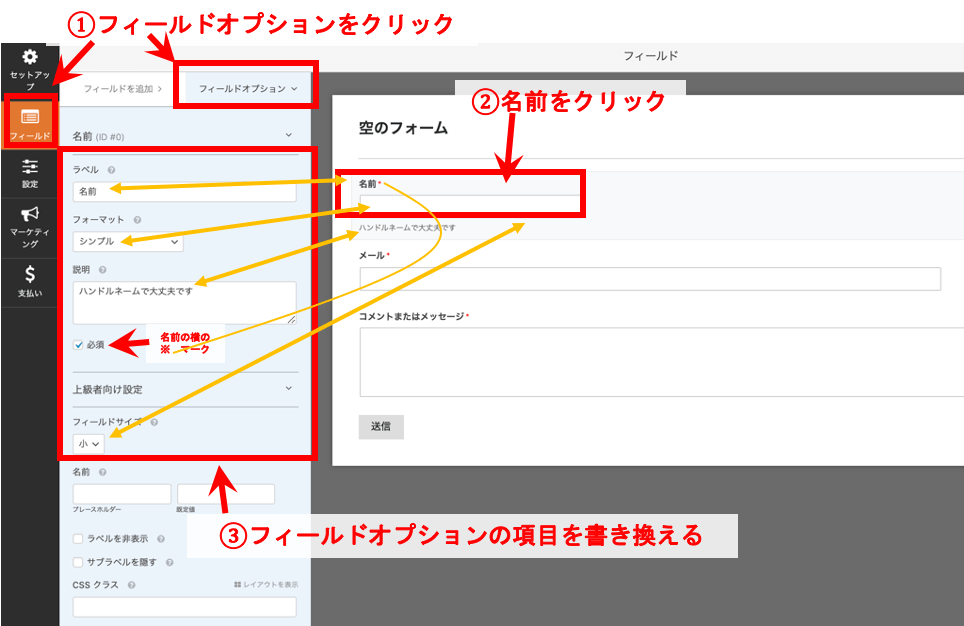
Task: Click the プレースホルダー input field
Action: [x=122, y=494]
